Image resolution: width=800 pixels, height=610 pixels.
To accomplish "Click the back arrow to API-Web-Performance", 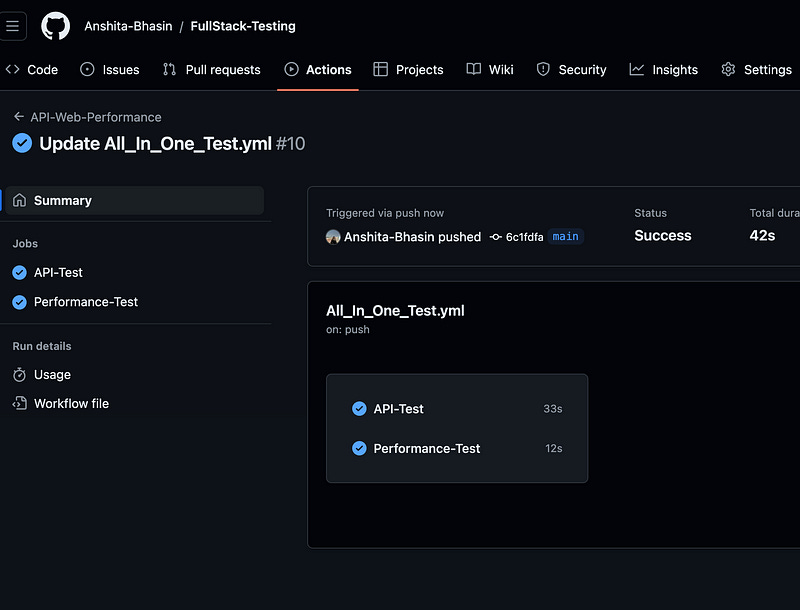I will click(18, 117).
